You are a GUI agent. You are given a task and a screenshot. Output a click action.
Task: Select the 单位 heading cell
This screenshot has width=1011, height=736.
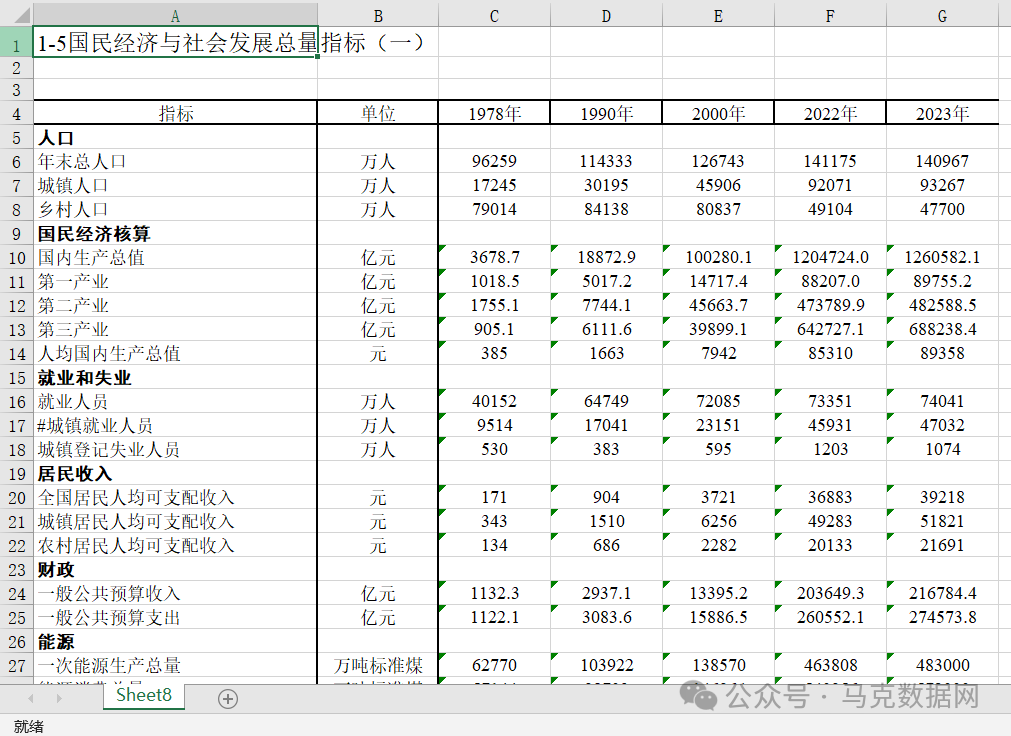(378, 112)
